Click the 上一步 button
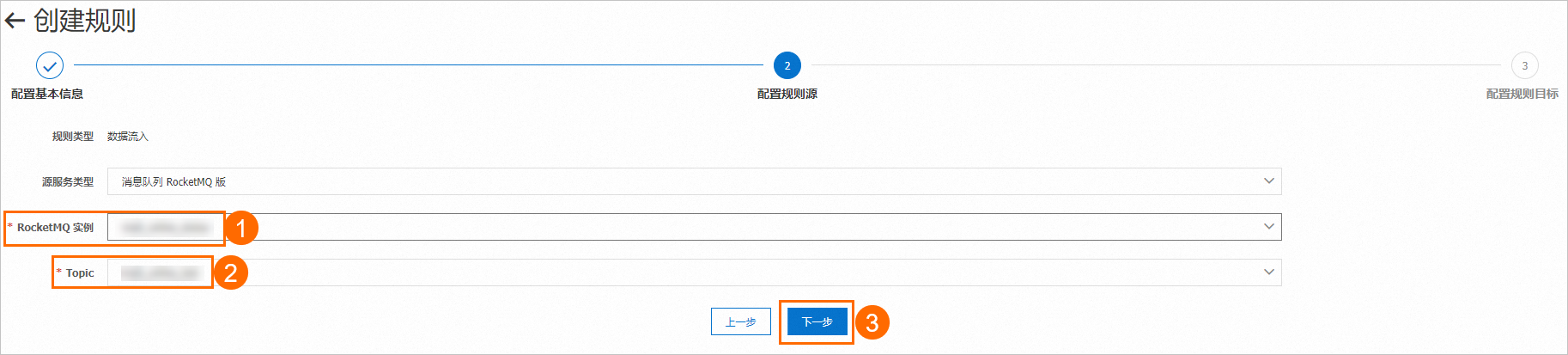Viewport: 1568px width, 355px height. click(740, 321)
